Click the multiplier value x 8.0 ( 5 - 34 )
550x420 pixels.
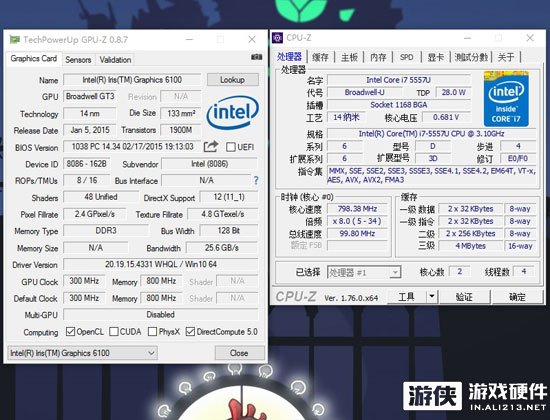[x=357, y=221]
